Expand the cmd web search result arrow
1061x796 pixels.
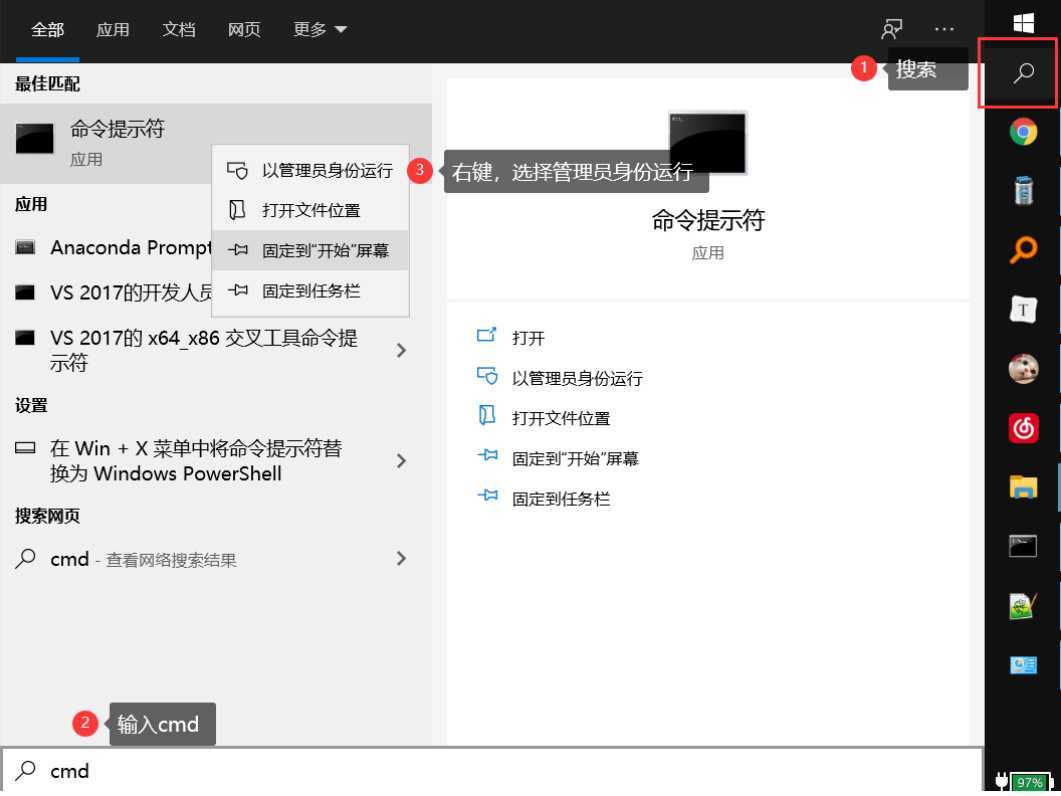[401, 558]
